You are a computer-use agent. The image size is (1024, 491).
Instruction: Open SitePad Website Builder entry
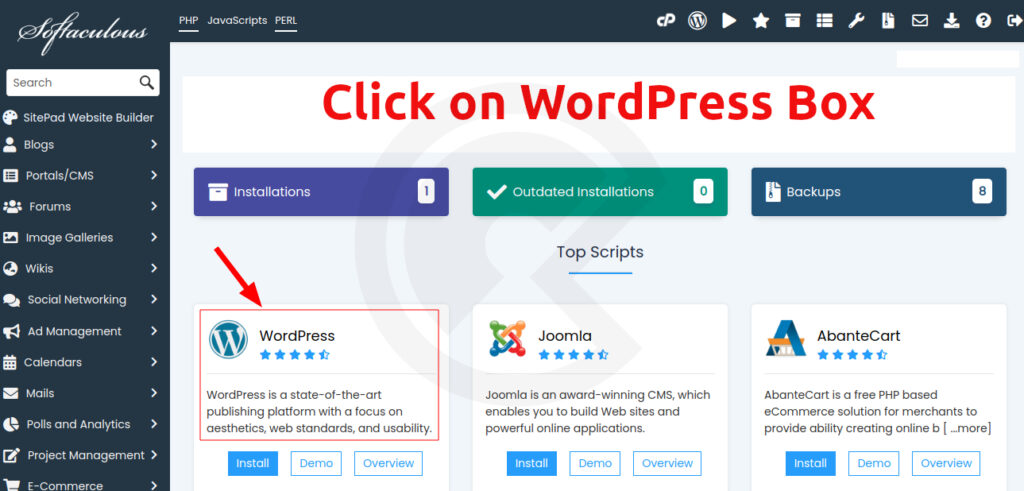(80, 118)
